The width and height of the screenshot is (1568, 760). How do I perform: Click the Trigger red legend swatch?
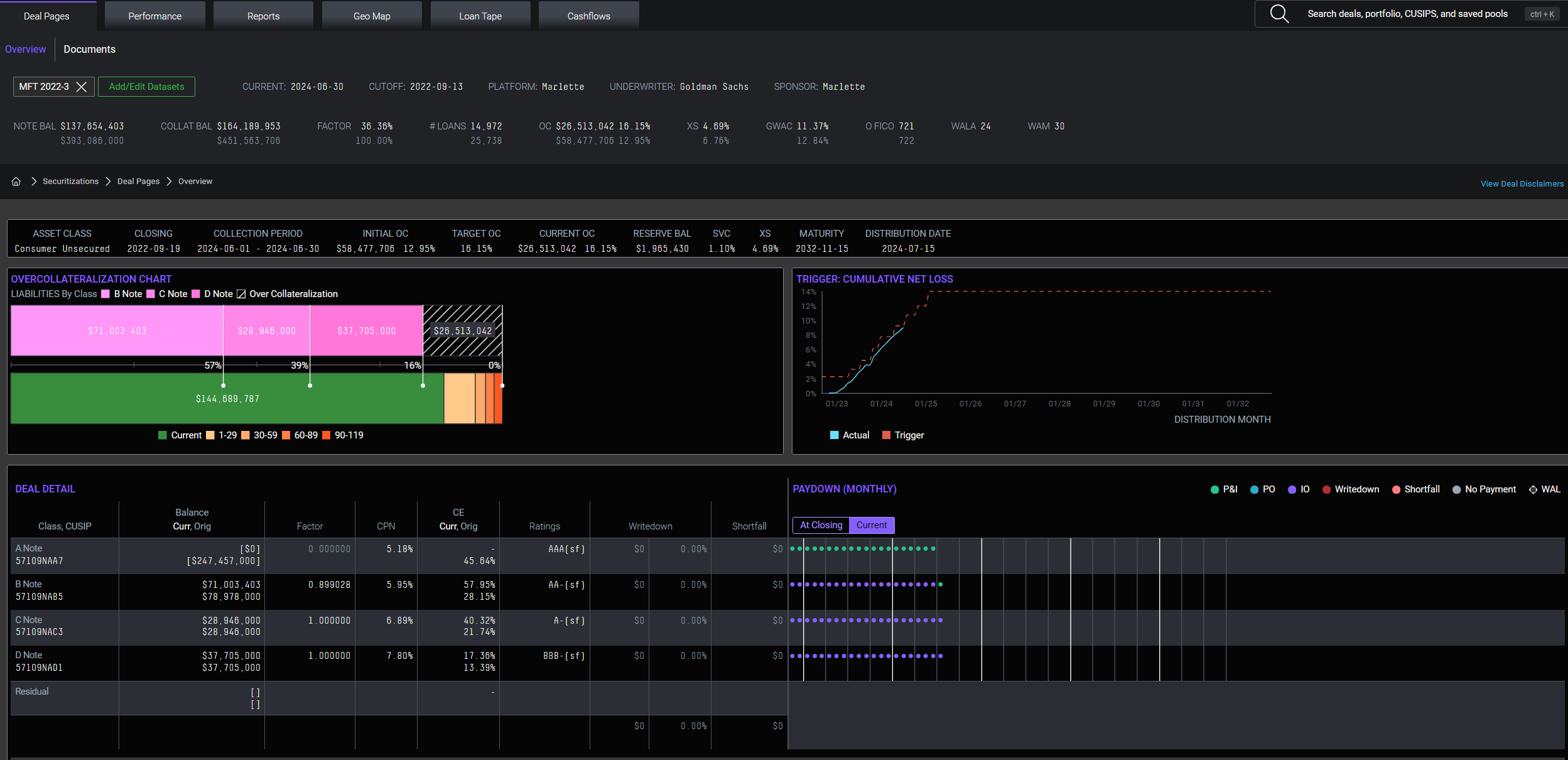pos(886,435)
